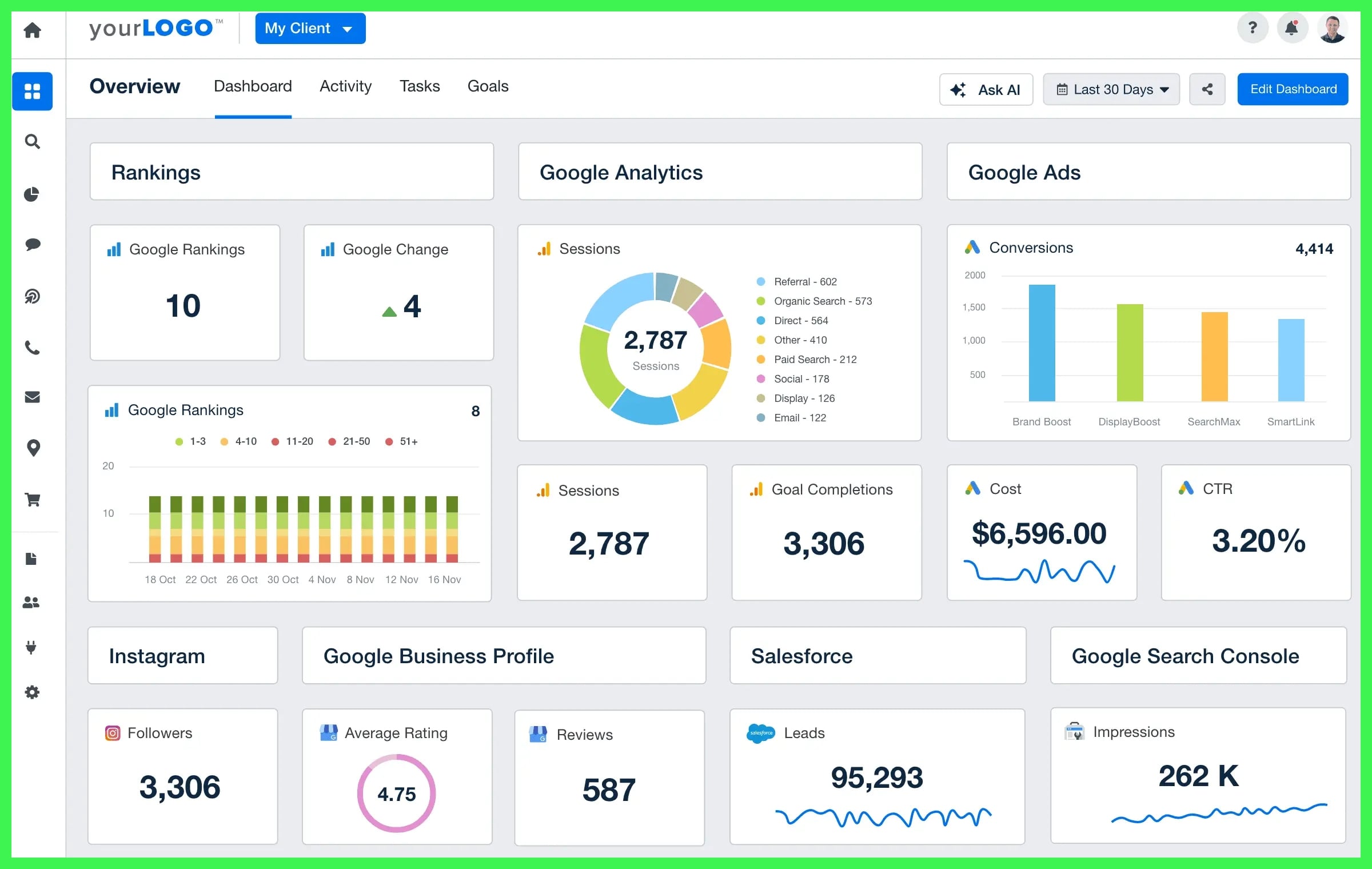Open the Last 30 Days date selector
Image resolution: width=1372 pixels, height=869 pixels.
coord(1111,89)
